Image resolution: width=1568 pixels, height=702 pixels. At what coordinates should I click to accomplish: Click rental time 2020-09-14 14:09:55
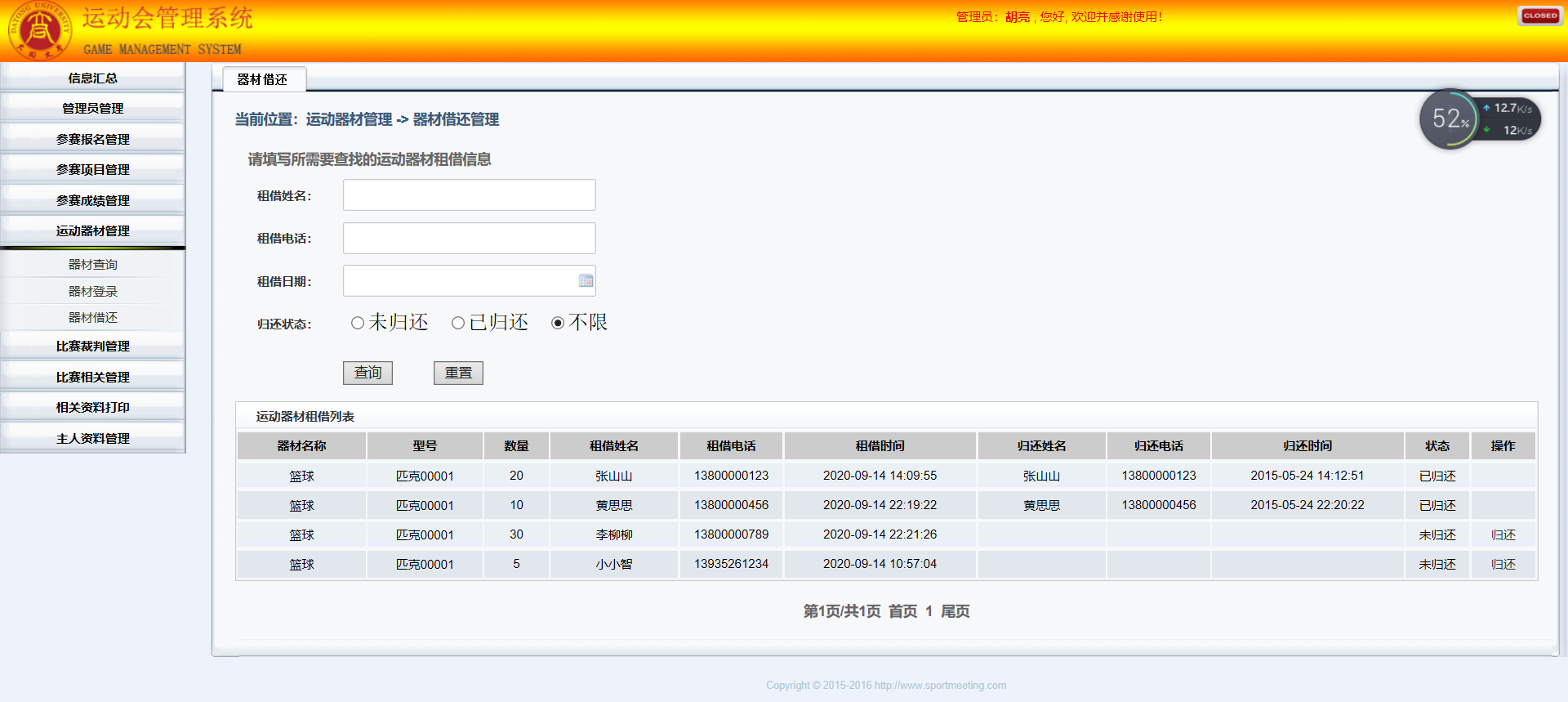tap(880, 476)
